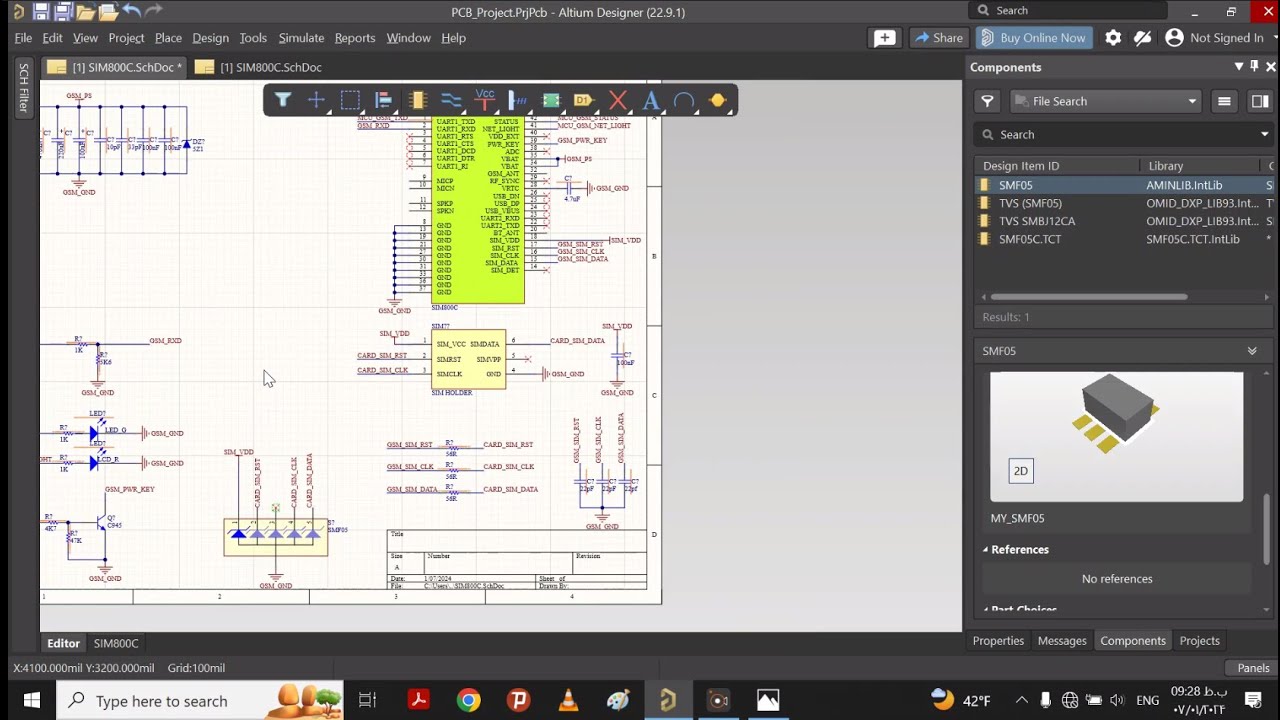This screenshot has width=1280, height=720.
Task: Click the Save icon in the title bar
Action: pyautogui.click(x=40, y=12)
